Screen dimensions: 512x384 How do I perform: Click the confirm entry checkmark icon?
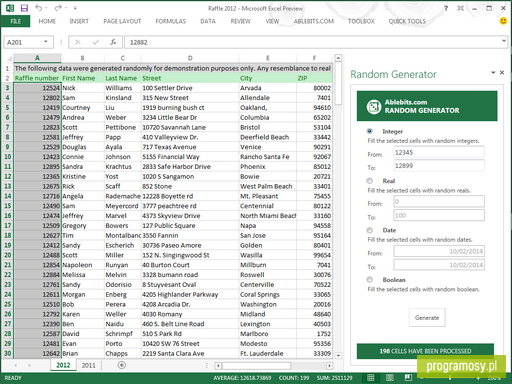point(96,42)
